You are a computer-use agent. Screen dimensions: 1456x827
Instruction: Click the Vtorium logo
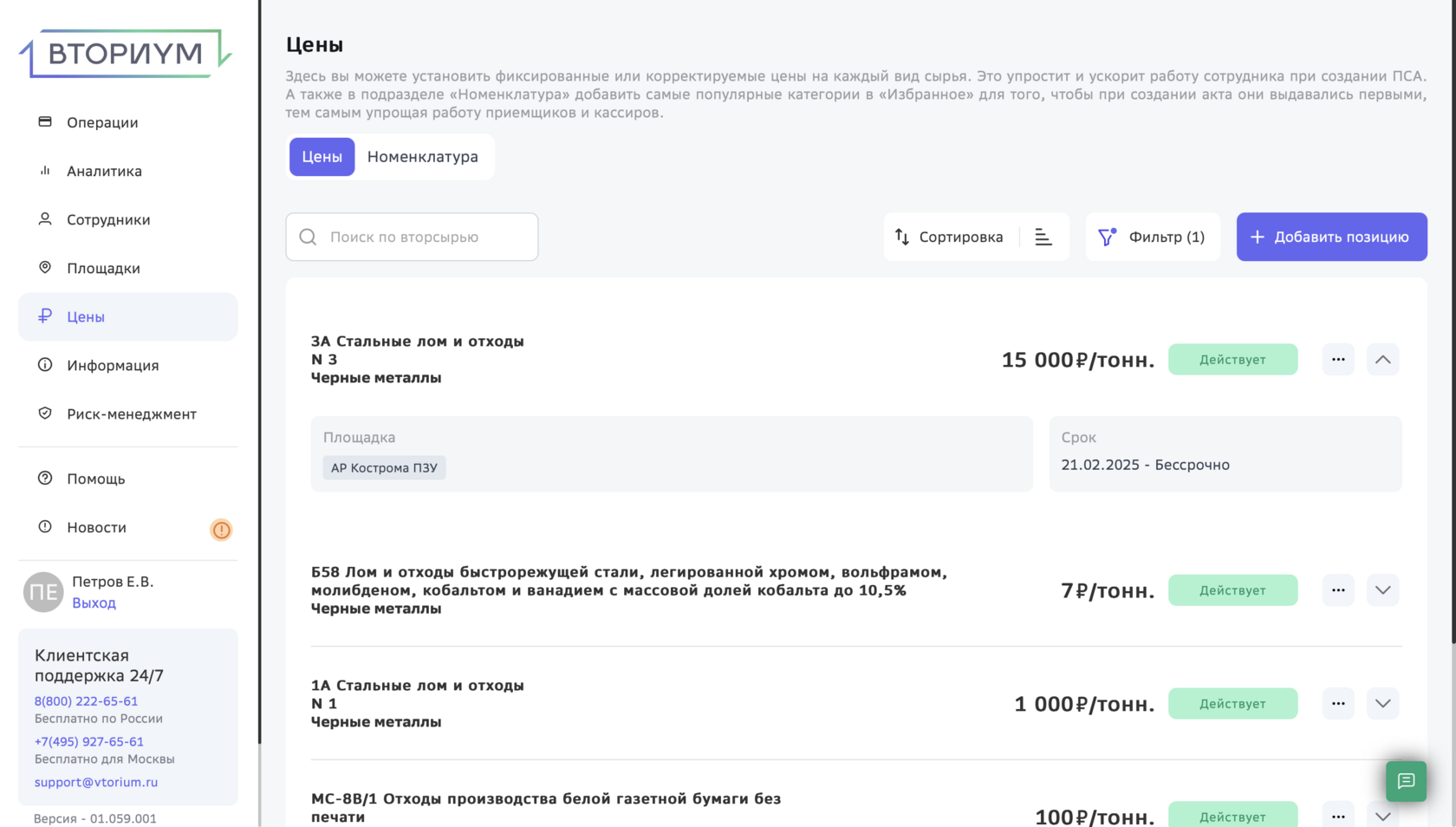[126, 54]
